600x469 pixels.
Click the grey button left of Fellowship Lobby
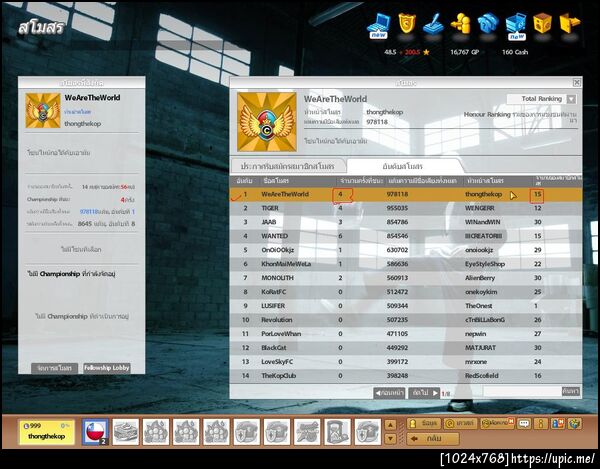[54, 368]
